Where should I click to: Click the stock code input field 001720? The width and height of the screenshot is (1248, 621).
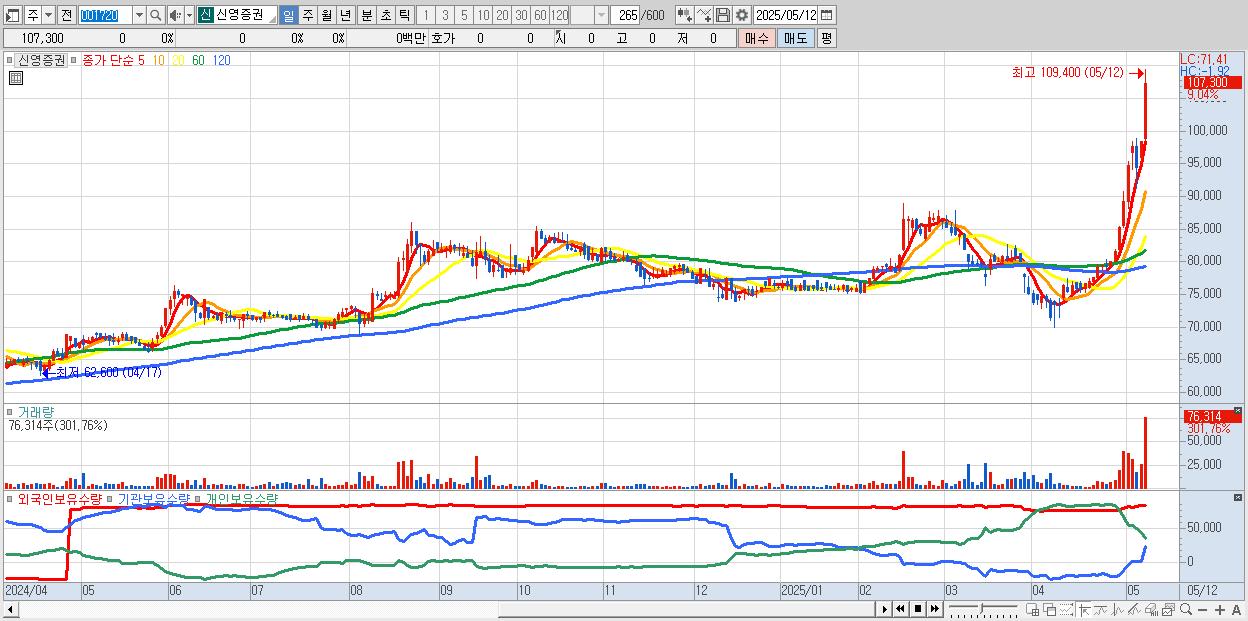105,16
